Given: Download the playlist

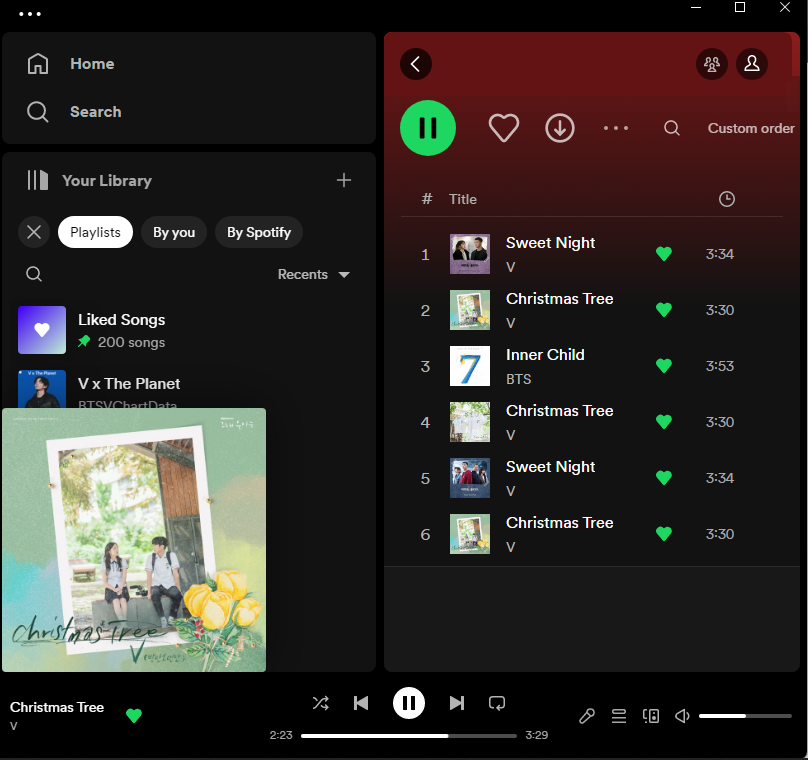Looking at the screenshot, I should pos(560,128).
